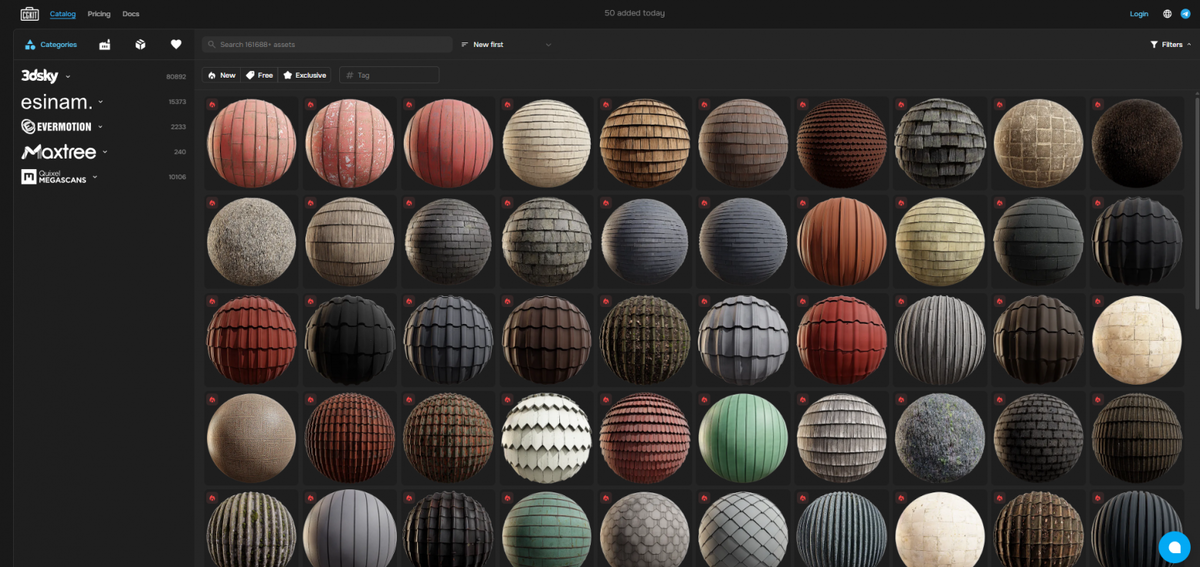Screen dimensions: 1200x567
Task: Click the Quixel Megascans brand logo
Action: (55, 177)
